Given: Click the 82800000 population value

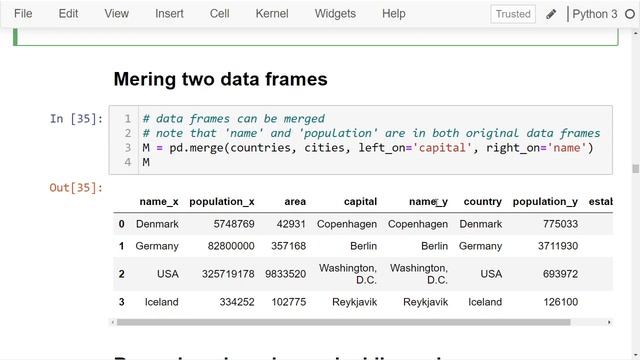Looking at the screenshot, I should 231,246.
